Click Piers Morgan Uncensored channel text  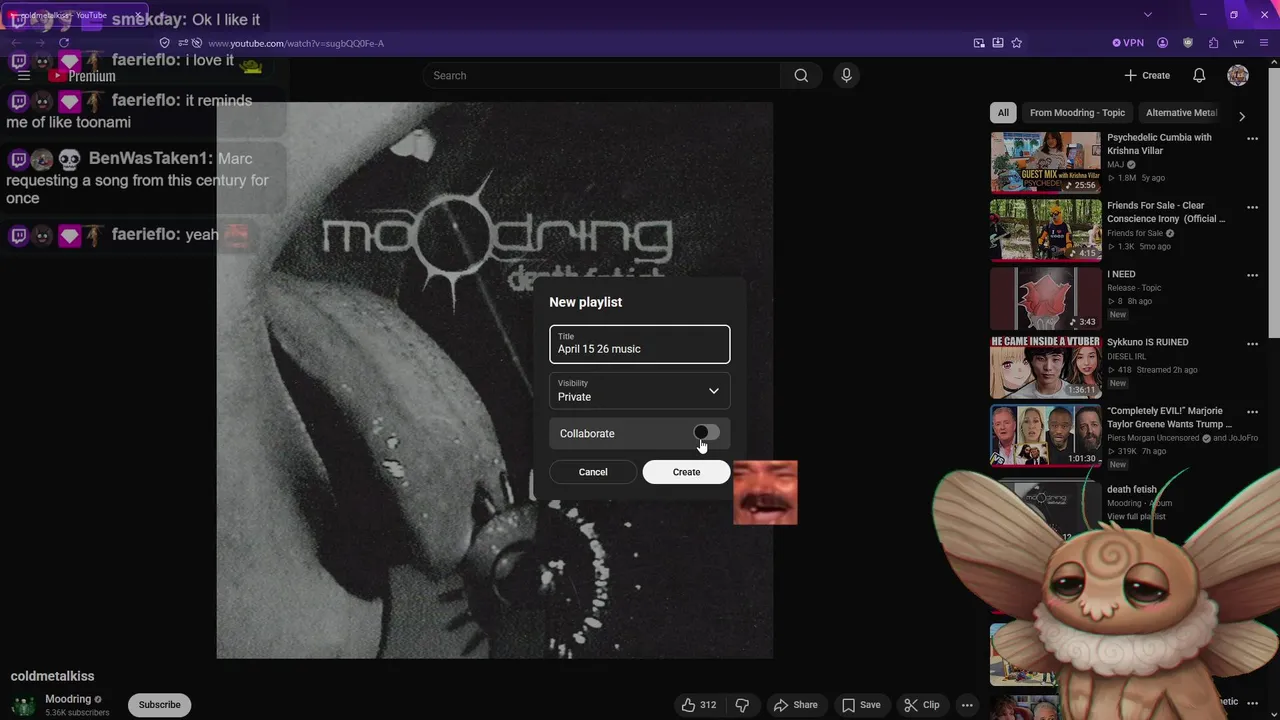click(1153, 438)
